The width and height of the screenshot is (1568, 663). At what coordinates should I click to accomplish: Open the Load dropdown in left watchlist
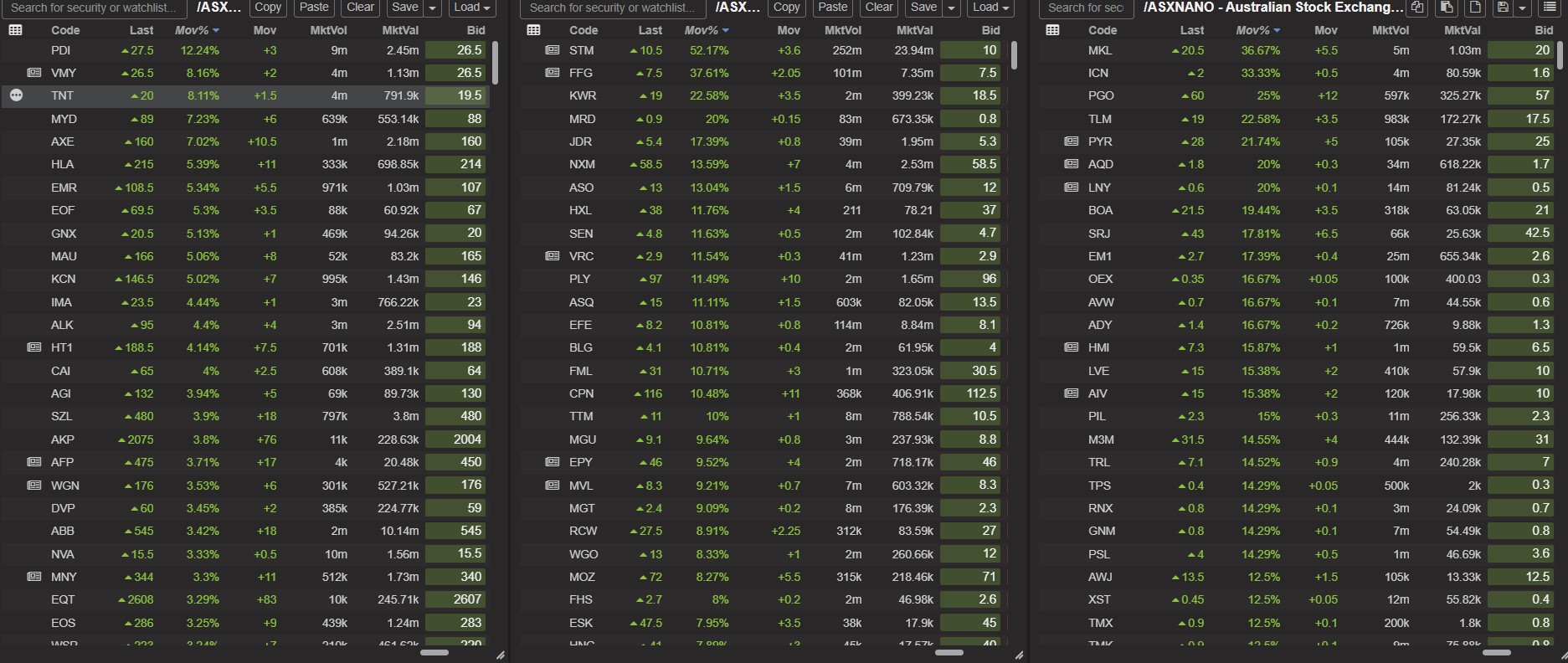click(473, 8)
